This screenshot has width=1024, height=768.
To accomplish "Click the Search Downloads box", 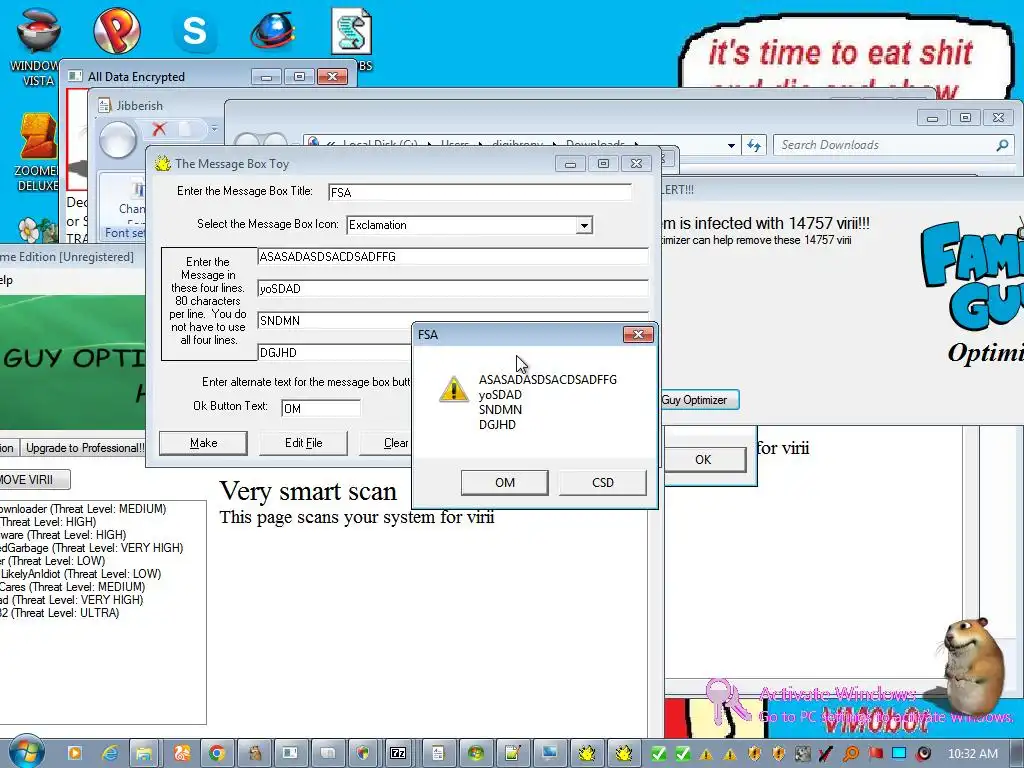I will (x=893, y=145).
